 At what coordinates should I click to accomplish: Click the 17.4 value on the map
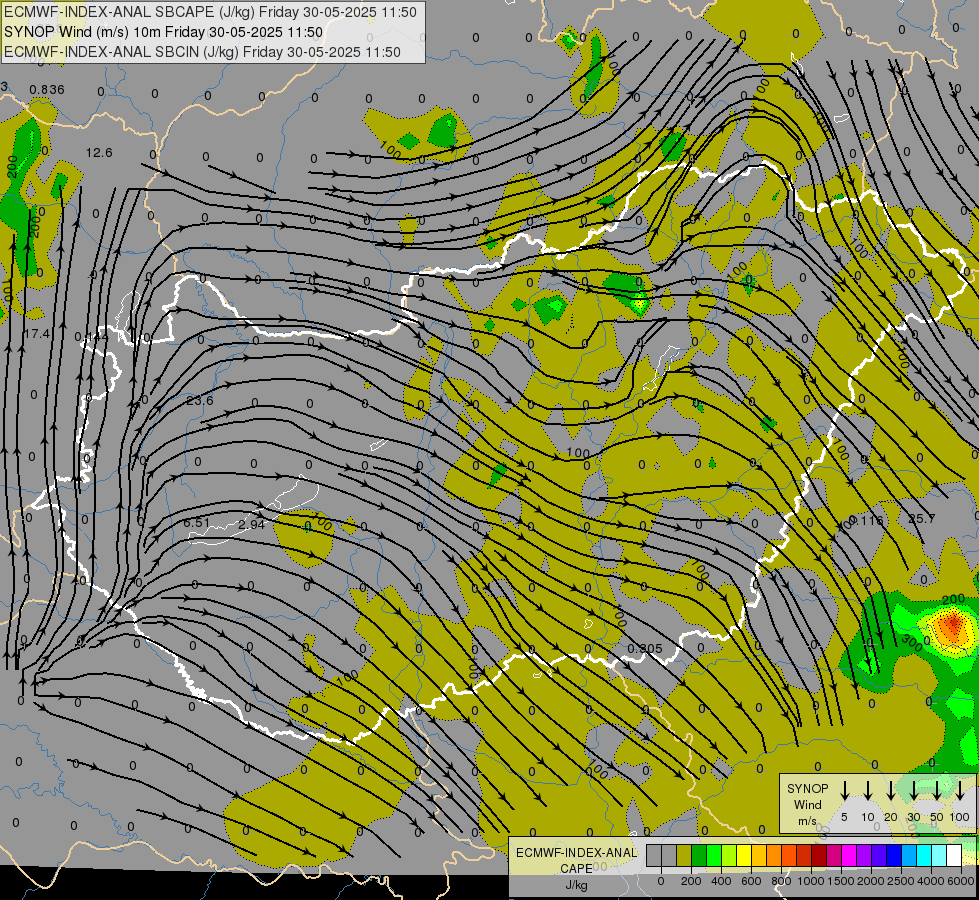pos(37,334)
